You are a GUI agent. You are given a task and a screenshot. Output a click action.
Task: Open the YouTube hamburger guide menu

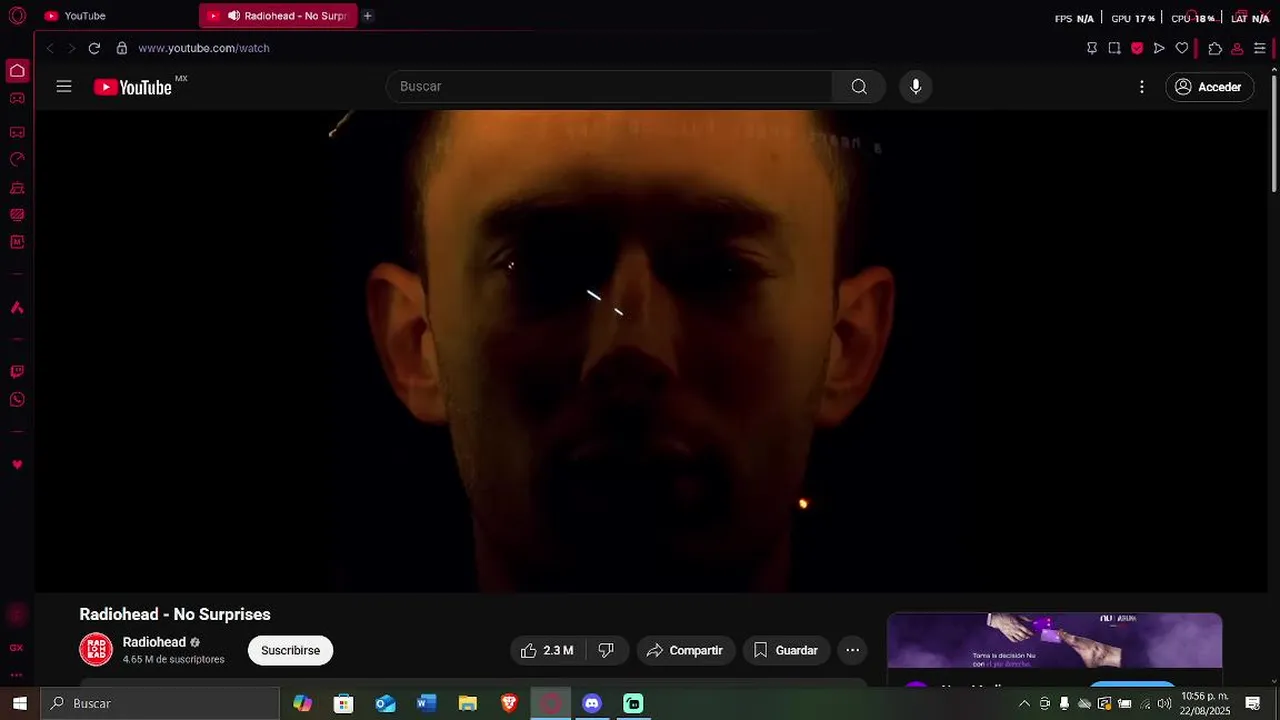click(x=64, y=87)
